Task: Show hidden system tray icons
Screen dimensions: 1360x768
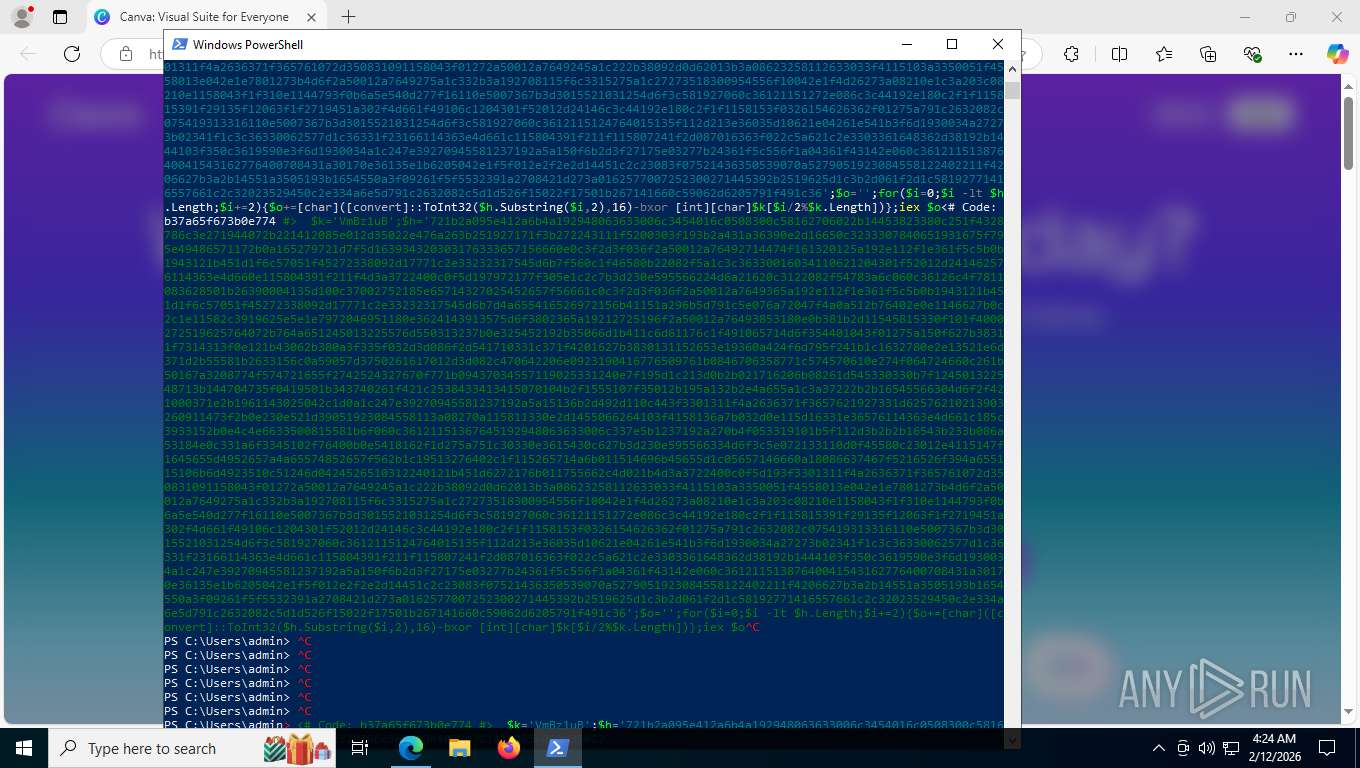Action: pyautogui.click(x=1159, y=748)
